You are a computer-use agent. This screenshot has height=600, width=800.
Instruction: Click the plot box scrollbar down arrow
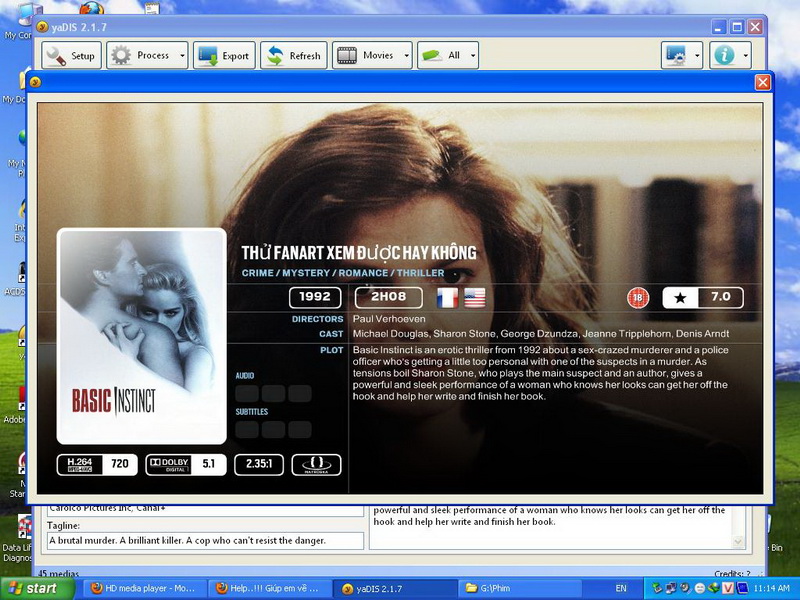[x=738, y=542]
